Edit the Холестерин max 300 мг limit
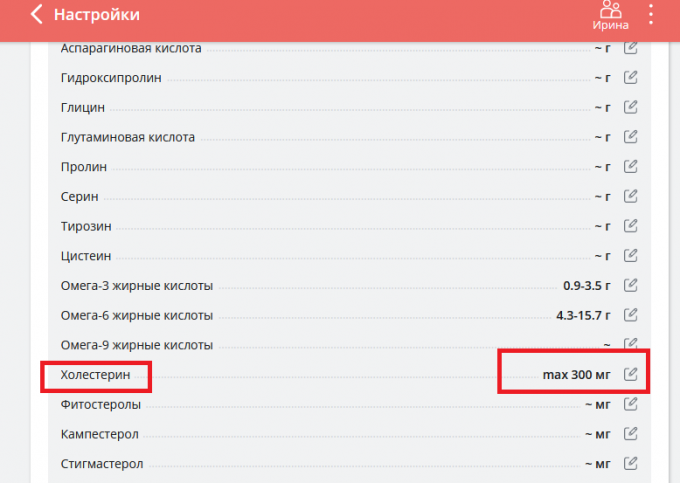680x483 pixels. tap(631, 374)
